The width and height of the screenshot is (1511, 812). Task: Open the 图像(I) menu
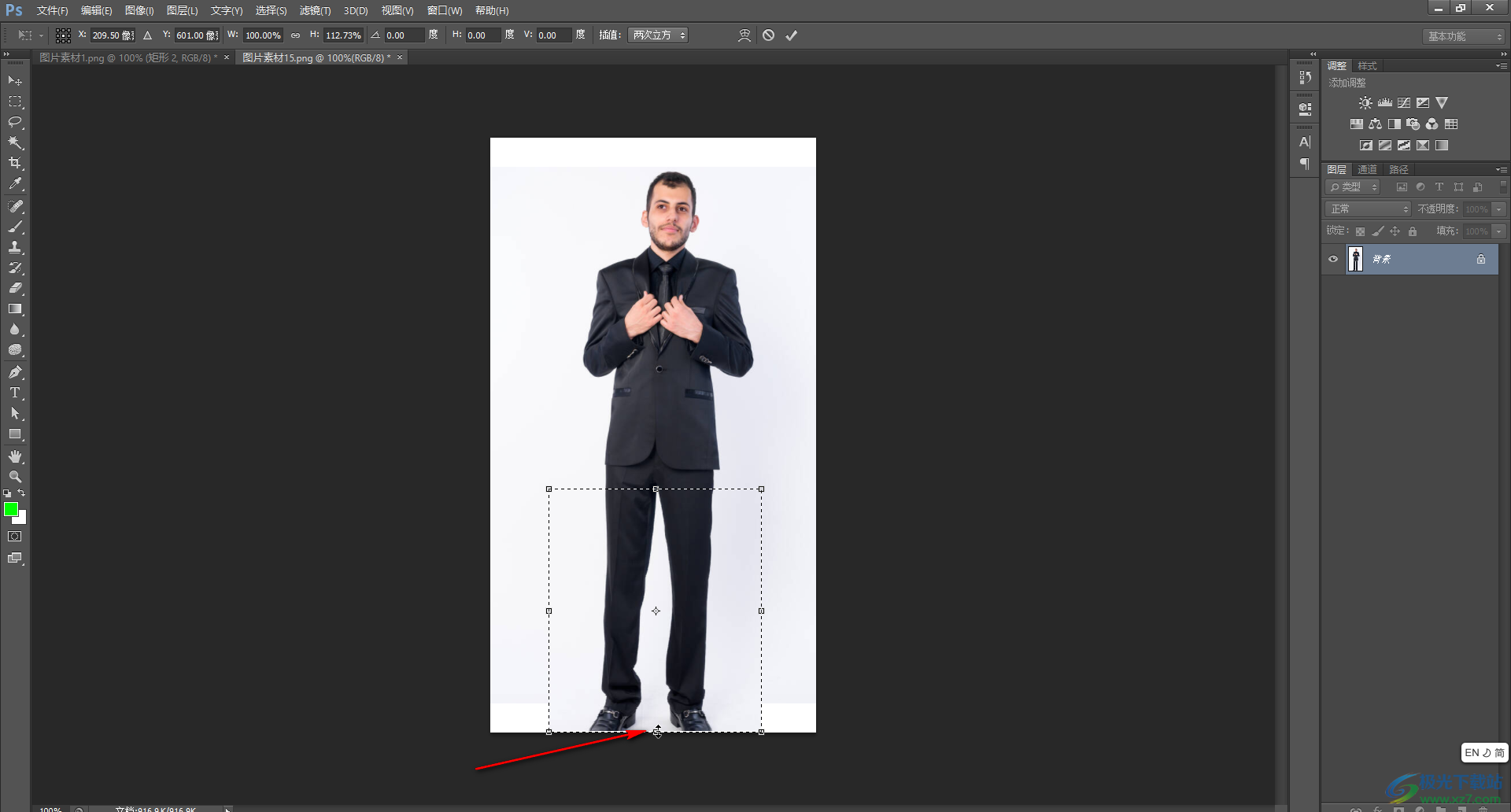click(139, 10)
